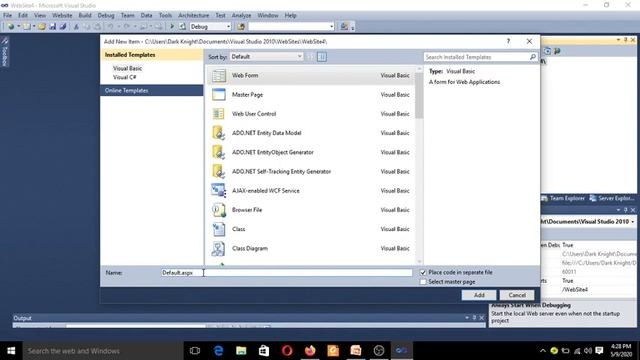Select AJAX-enabled WCF Service icon
640x360 pixels.
(x=219, y=191)
